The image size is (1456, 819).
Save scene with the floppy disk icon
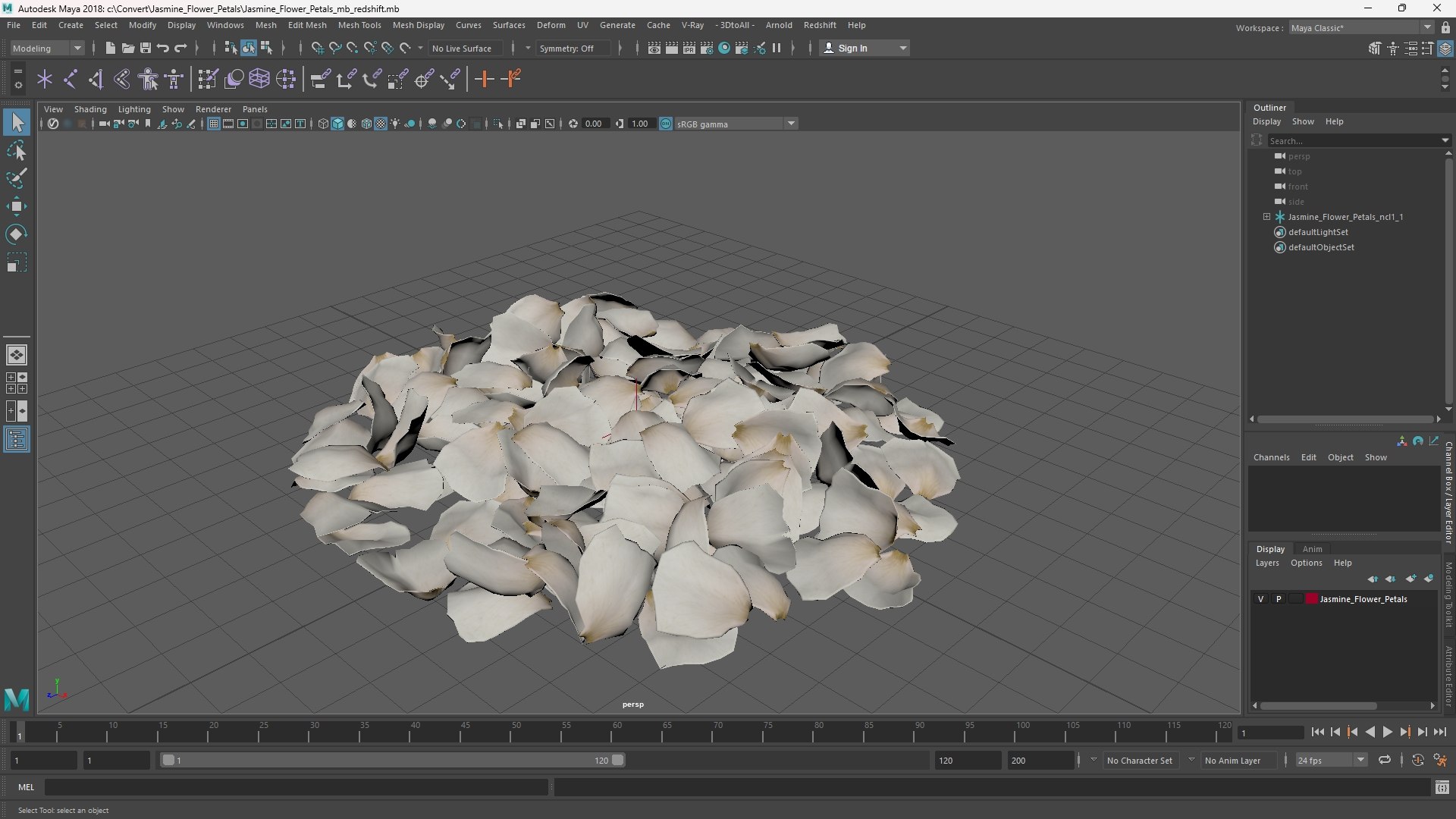(146, 48)
